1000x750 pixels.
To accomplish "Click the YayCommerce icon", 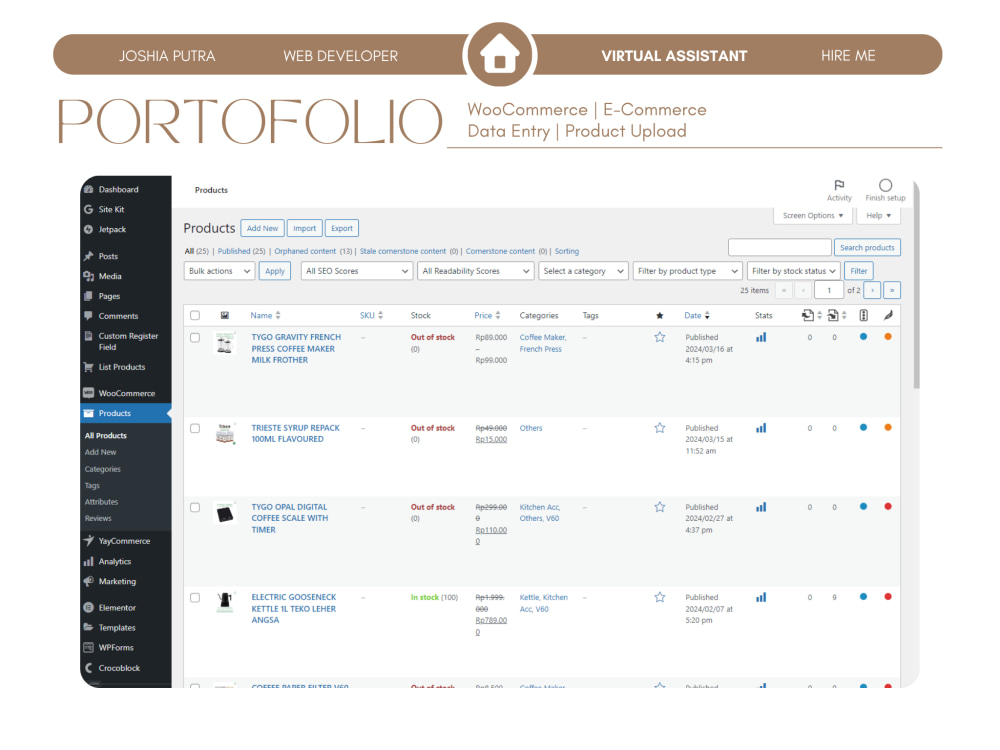I will pos(89,540).
